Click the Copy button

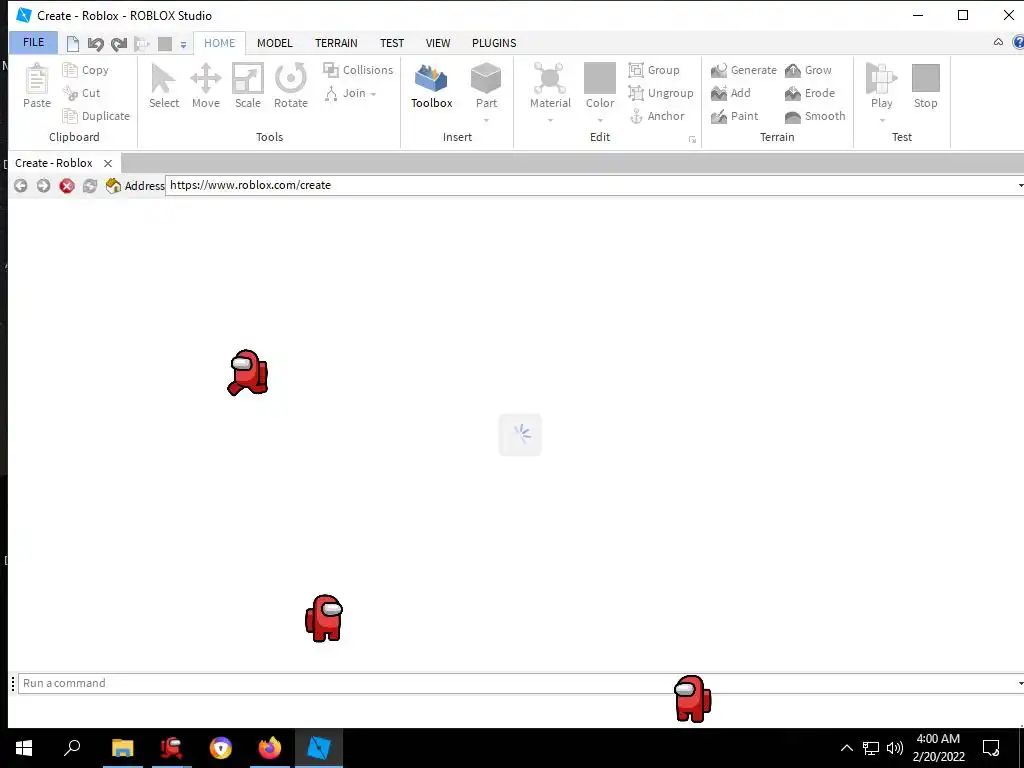[86, 70]
